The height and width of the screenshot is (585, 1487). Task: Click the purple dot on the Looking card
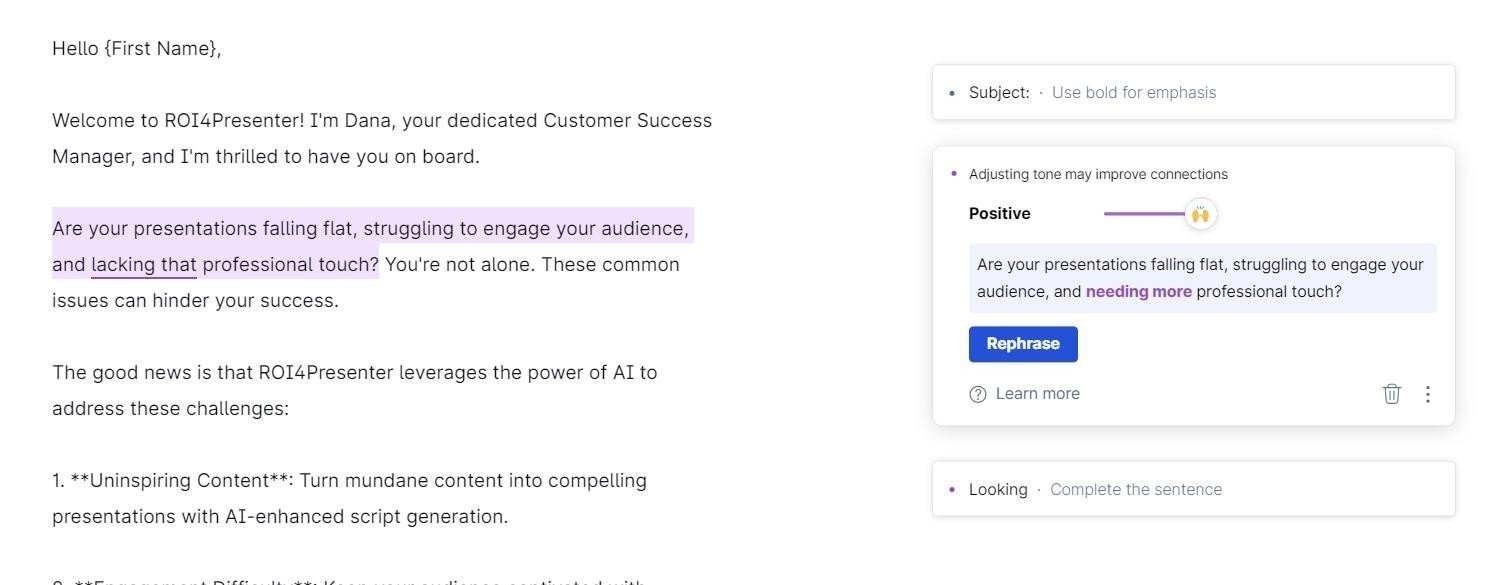coord(951,488)
